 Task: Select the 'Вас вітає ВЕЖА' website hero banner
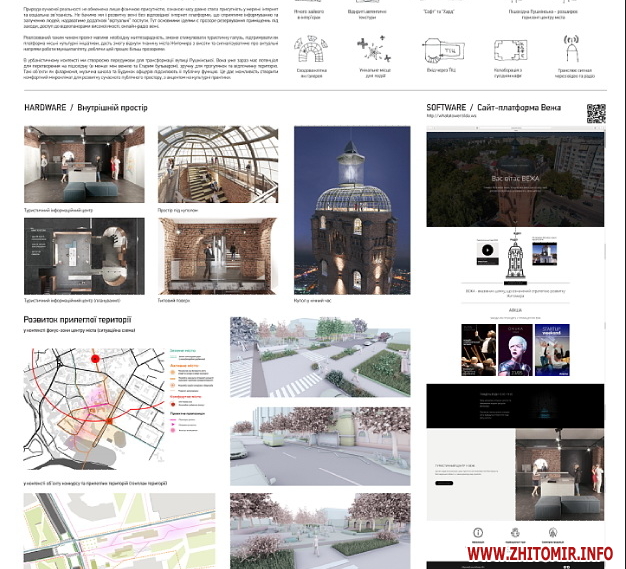(516, 180)
